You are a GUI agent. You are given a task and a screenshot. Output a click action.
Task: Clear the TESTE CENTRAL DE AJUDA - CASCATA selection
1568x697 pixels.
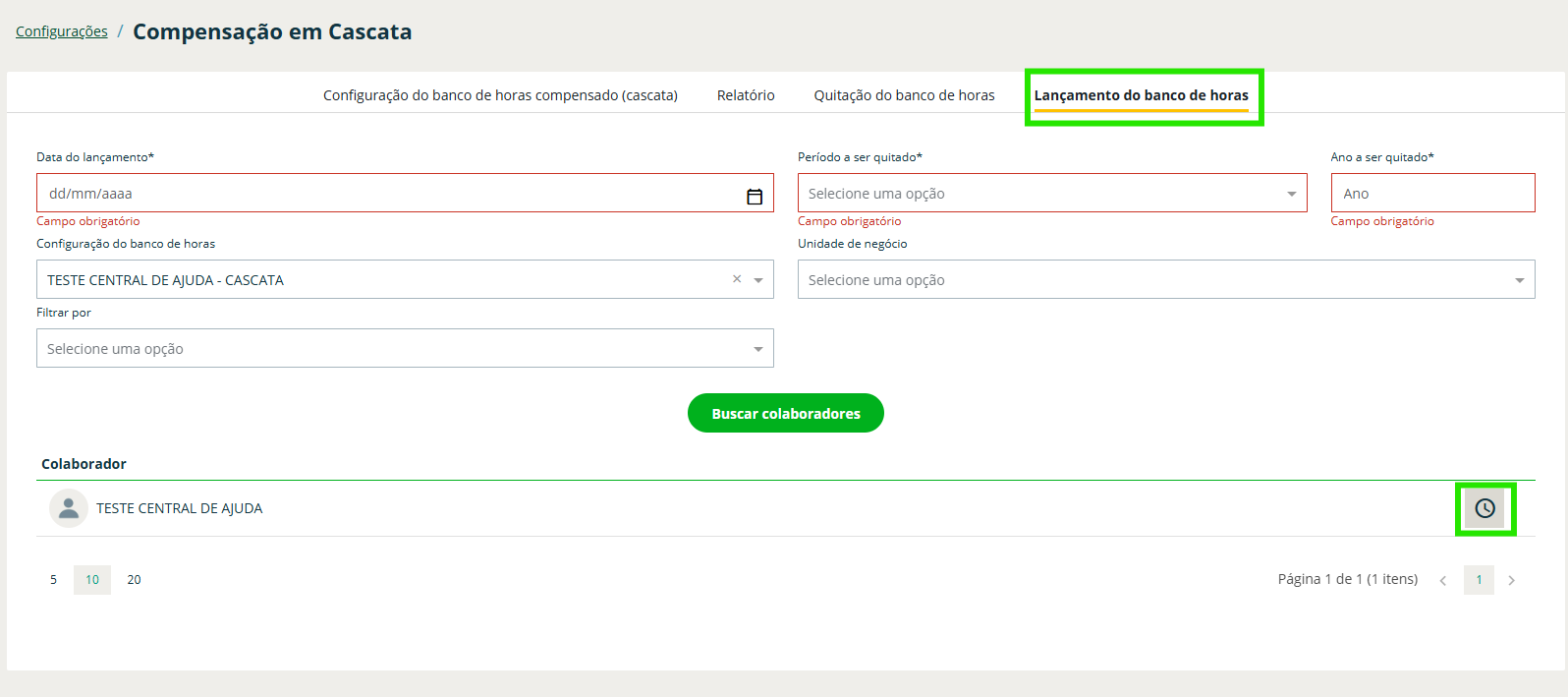click(x=737, y=279)
